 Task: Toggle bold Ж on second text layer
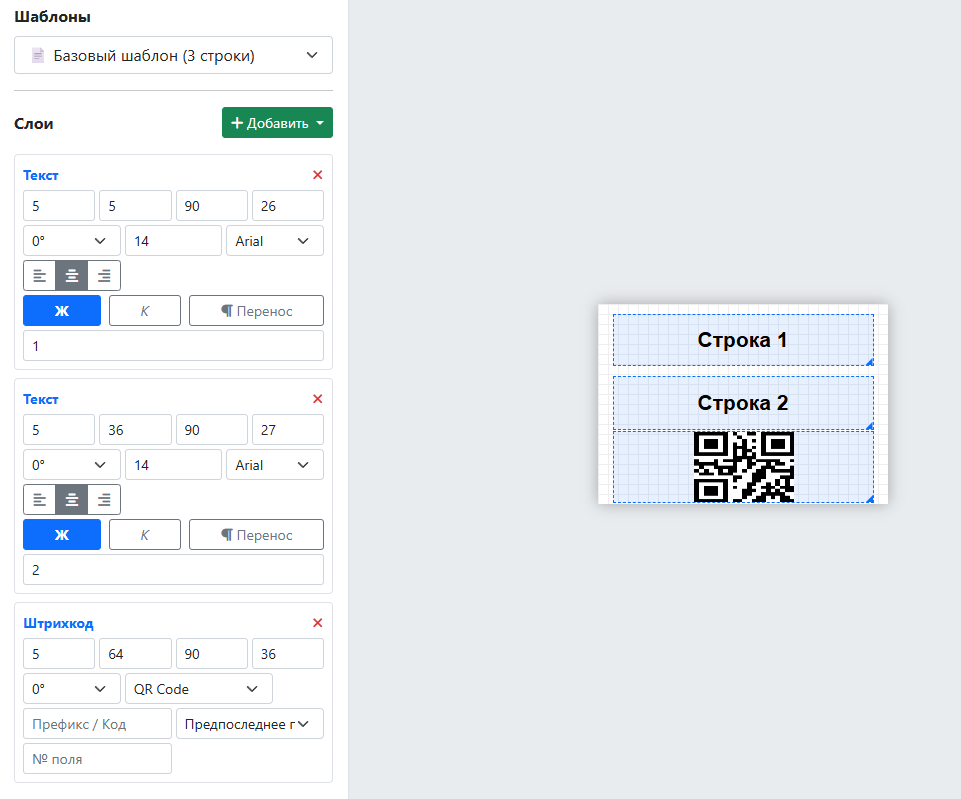[62, 535]
